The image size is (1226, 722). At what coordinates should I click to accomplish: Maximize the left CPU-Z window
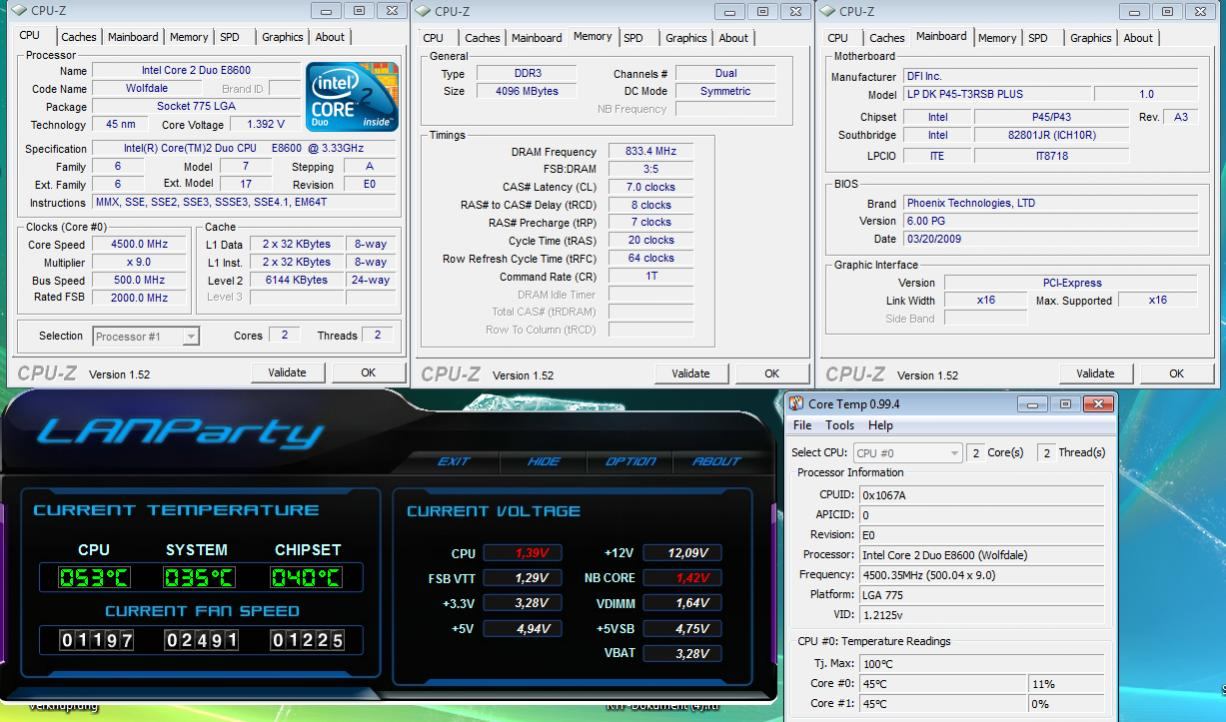point(359,11)
